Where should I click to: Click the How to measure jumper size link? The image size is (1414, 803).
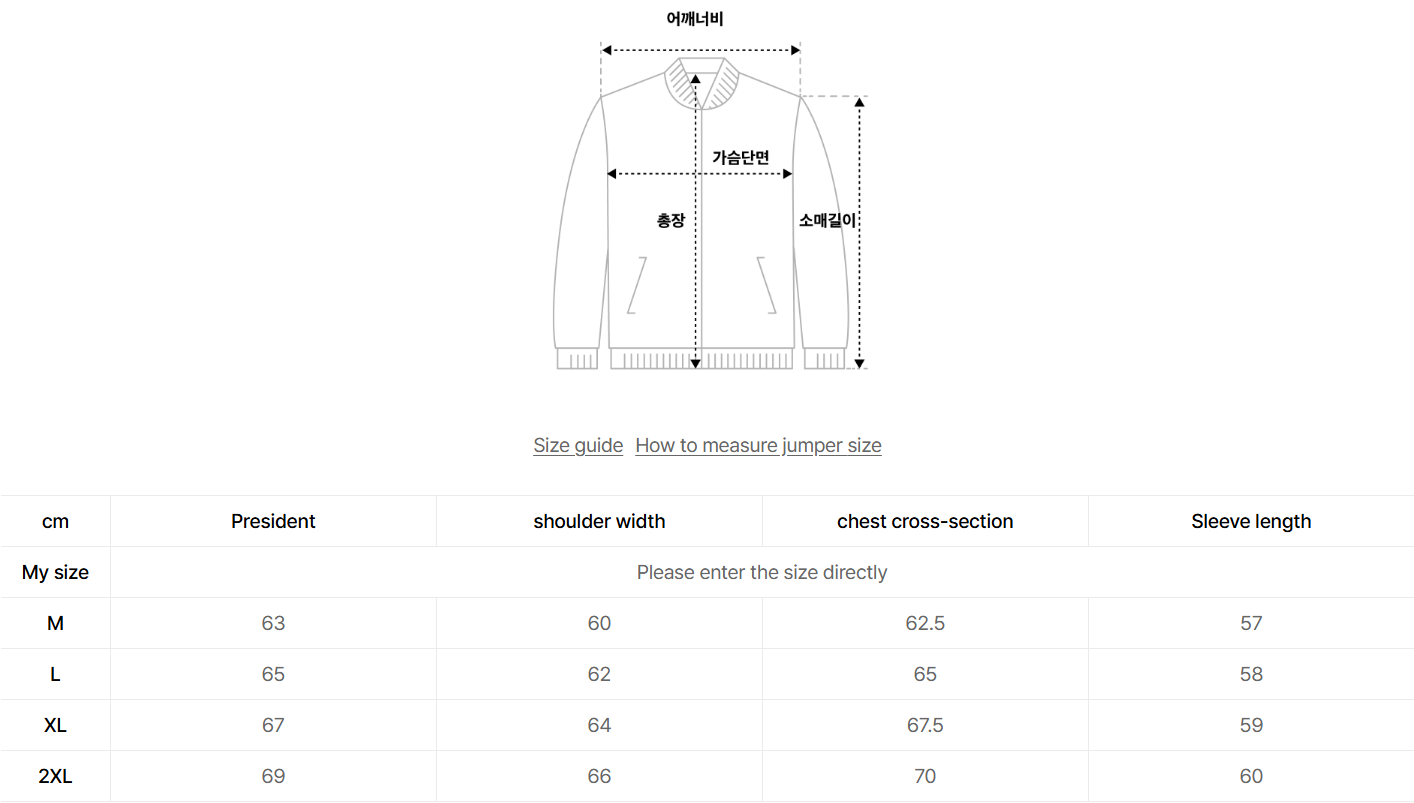click(758, 446)
